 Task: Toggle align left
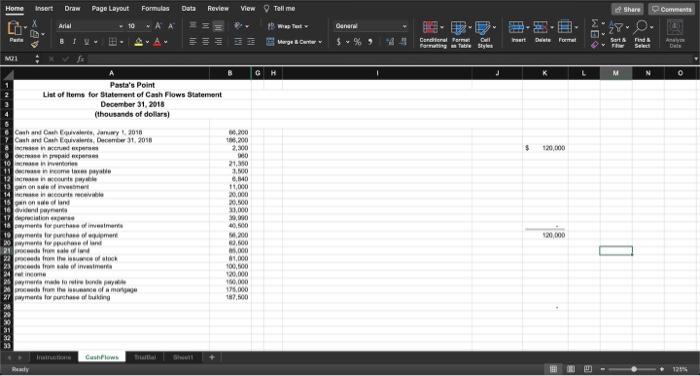pos(193,42)
